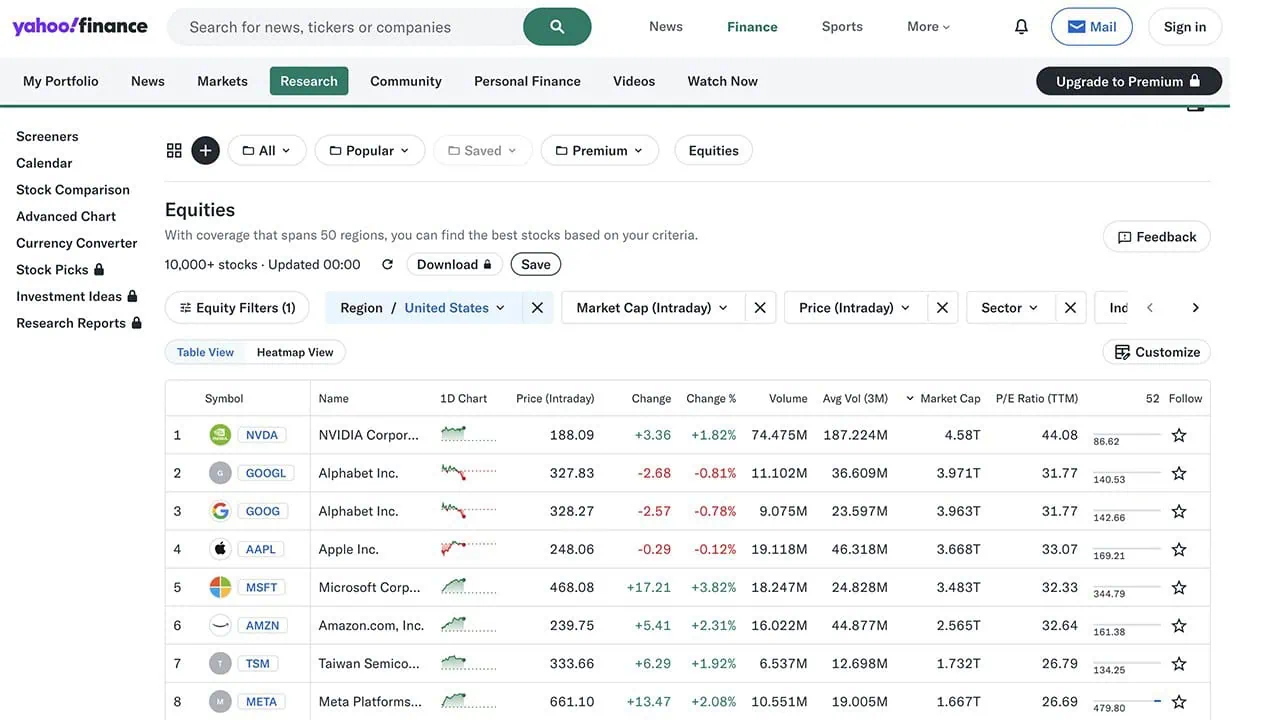Open the Popular screeners dropdown
Screen dimensions: 1280x720
pyautogui.click(x=370, y=149)
